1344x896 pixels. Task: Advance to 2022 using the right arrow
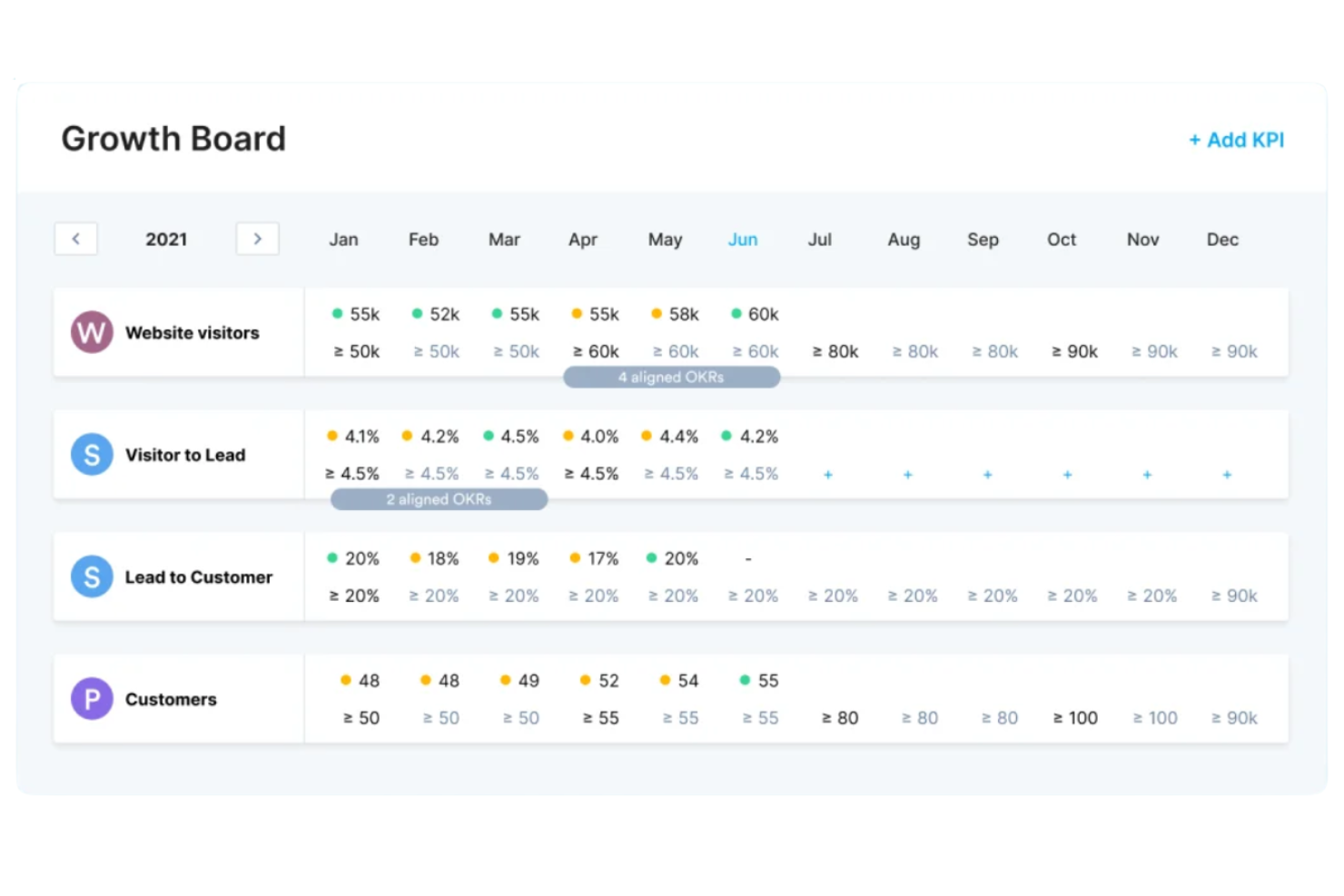click(x=257, y=238)
